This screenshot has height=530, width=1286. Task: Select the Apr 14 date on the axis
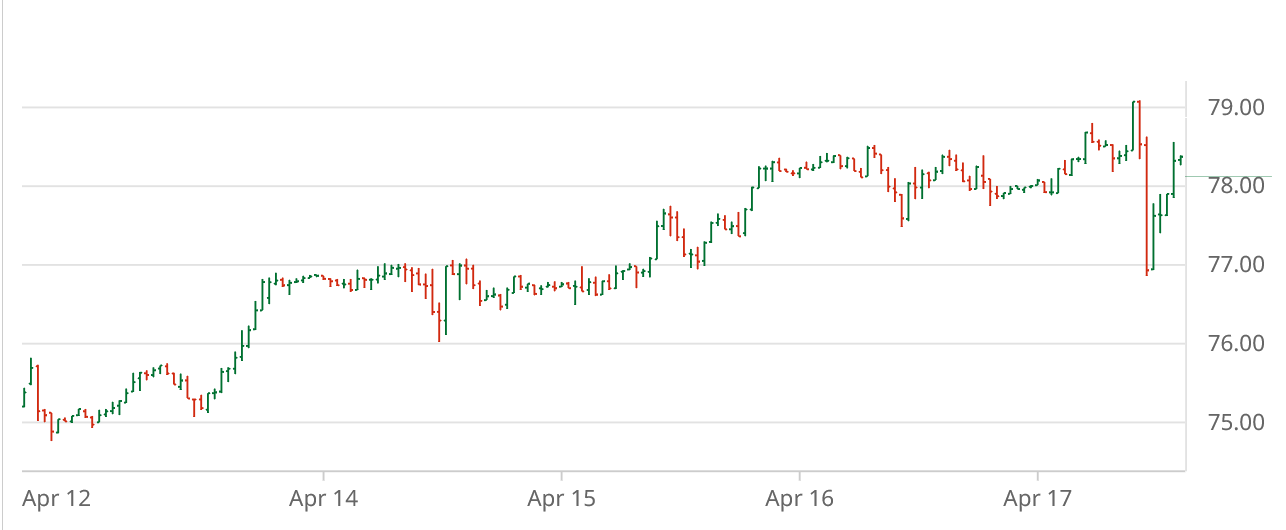(x=323, y=497)
